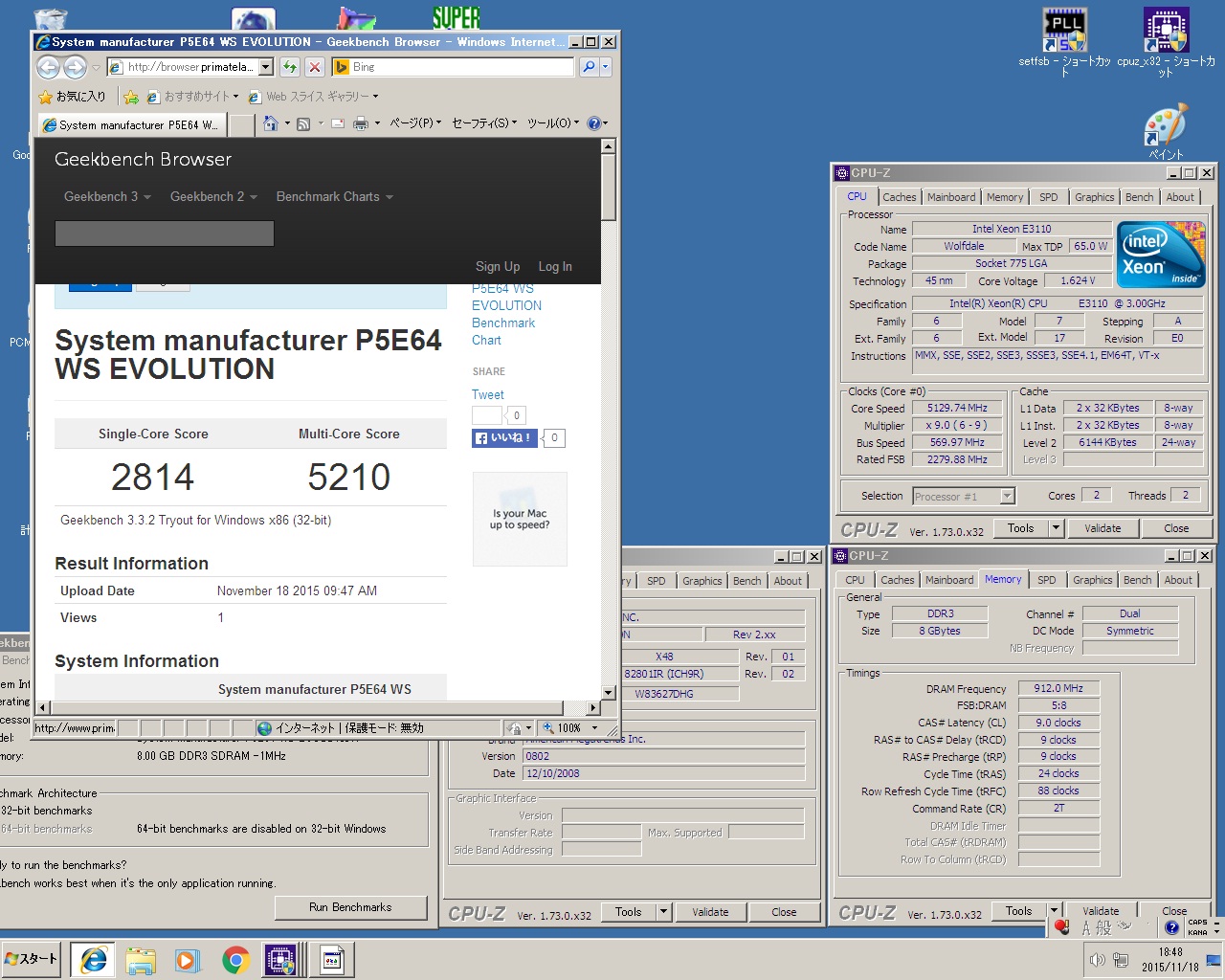Image resolution: width=1225 pixels, height=980 pixels.
Task: Click the Facebook Like (いいね) button
Action: [x=504, y=437]
